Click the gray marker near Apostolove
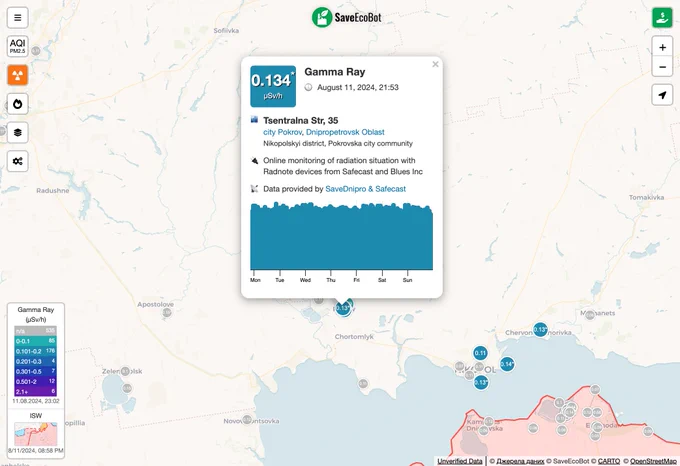680x466 pixels. pyautogui.click(x=167, y=312)
